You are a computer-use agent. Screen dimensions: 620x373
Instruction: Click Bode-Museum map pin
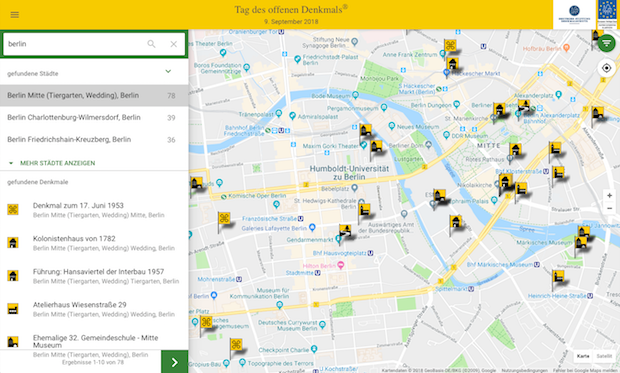[x=355, y=95]
